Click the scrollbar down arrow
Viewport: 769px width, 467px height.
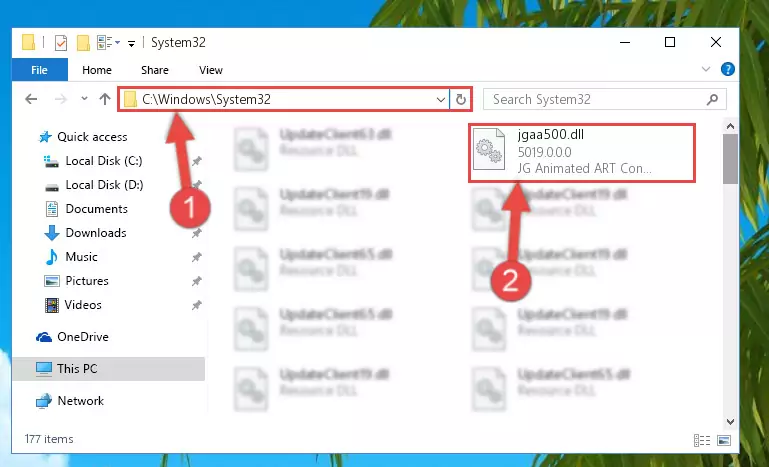(x=730, y=421)
